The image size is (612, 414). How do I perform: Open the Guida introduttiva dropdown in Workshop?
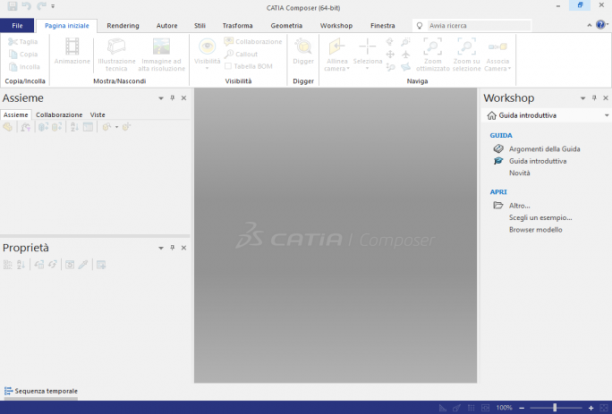coord(607,115)
